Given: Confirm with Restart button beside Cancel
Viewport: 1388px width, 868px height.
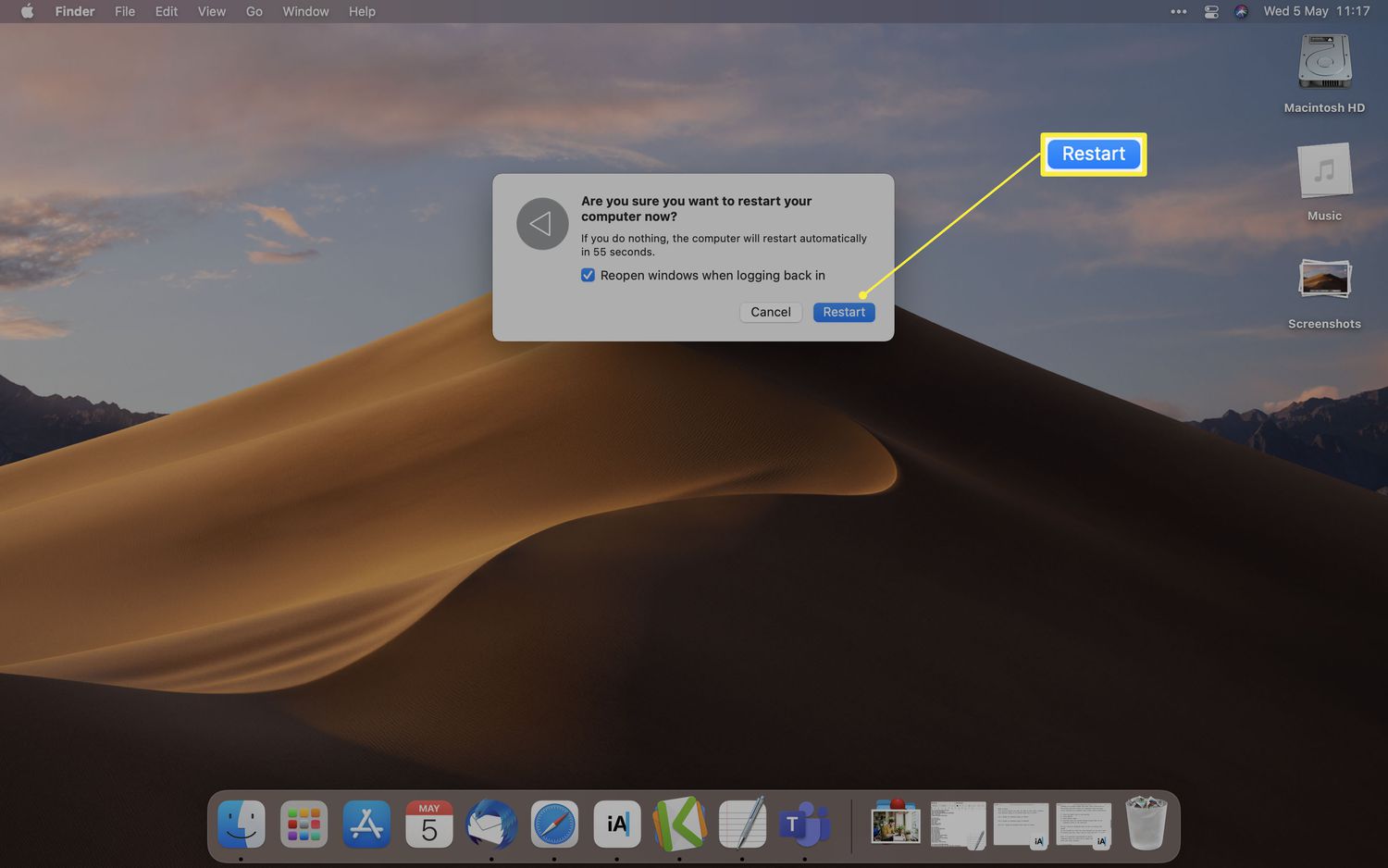Looking at the screenshot, I should pos(844,313).
